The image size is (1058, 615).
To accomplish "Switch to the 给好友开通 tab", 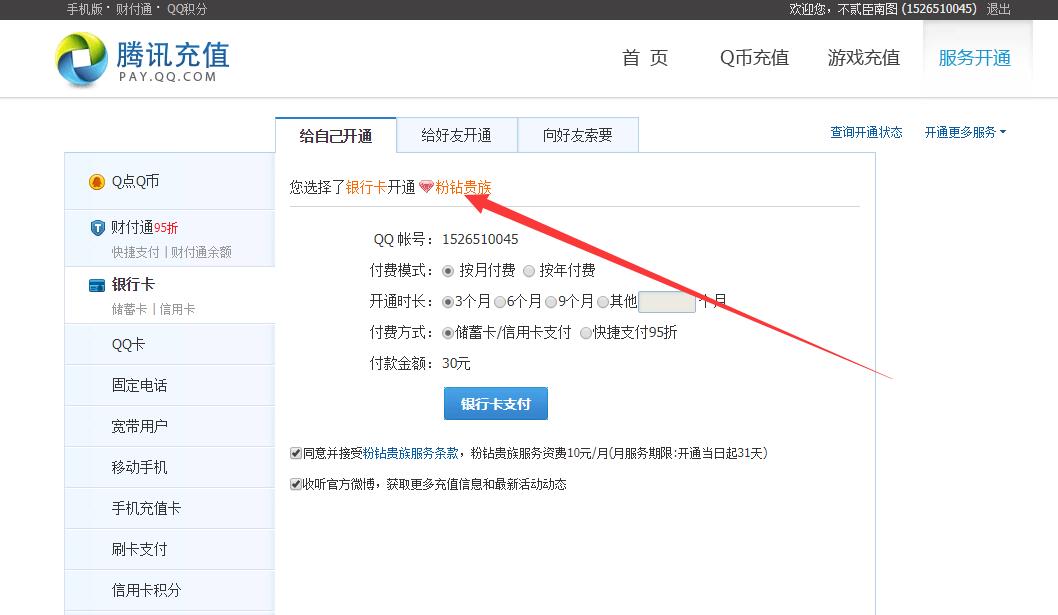I will point(457,134).
